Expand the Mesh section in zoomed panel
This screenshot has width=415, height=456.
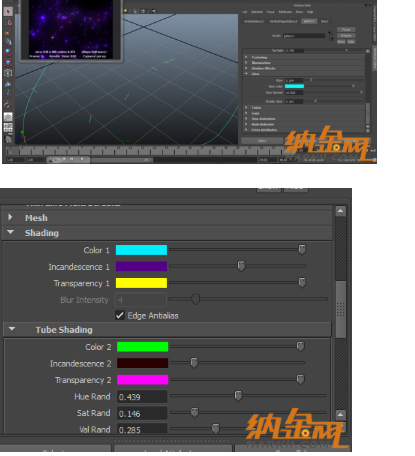tap(167, 218)
